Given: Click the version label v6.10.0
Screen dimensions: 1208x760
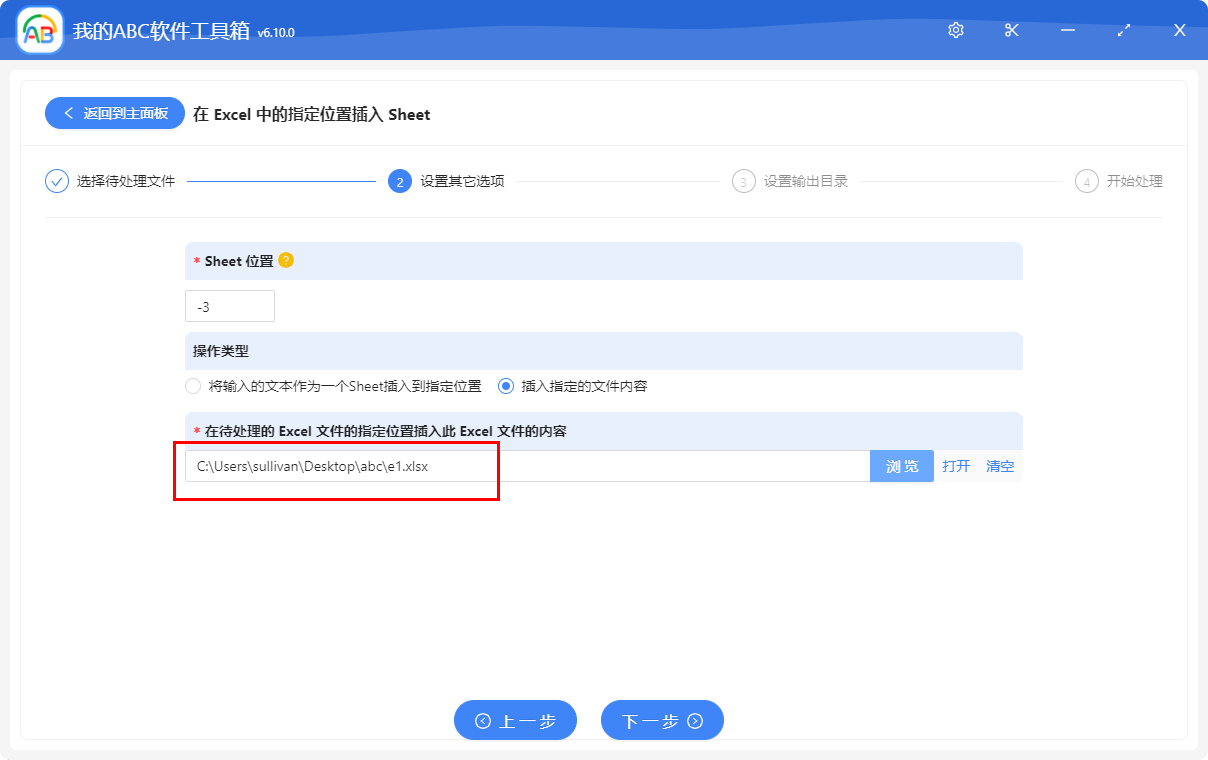Looking at the screenshot, I should [276, 33].
